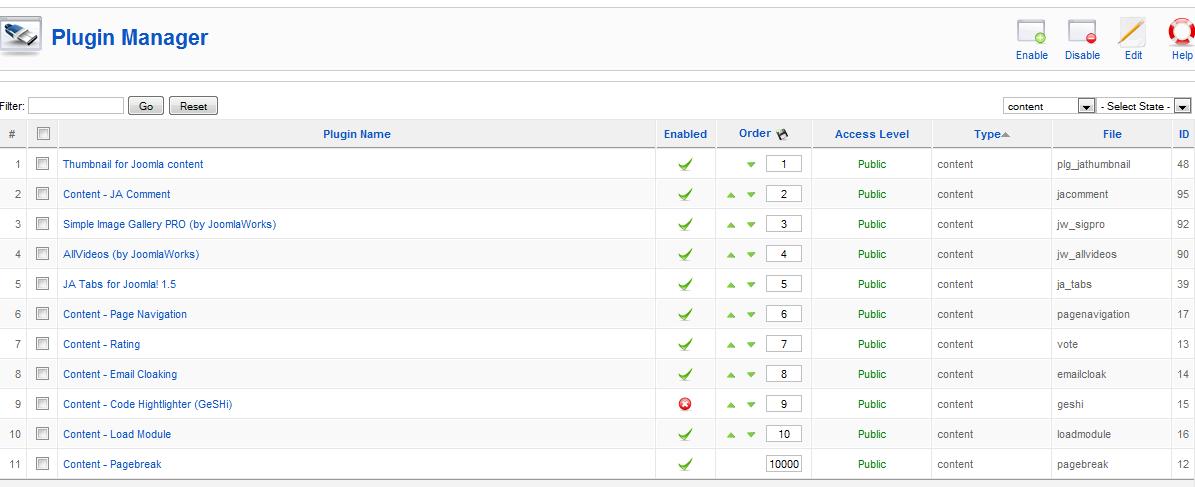This screenshot has width=1195, height=487.
Task: Move Code Hightlighter (GeSHi) up
Action: [731, 404]
